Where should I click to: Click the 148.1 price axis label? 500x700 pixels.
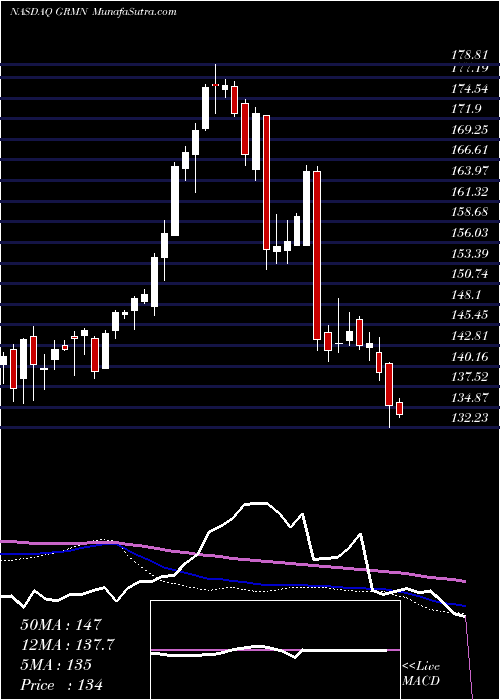click(x=465, y=295)
